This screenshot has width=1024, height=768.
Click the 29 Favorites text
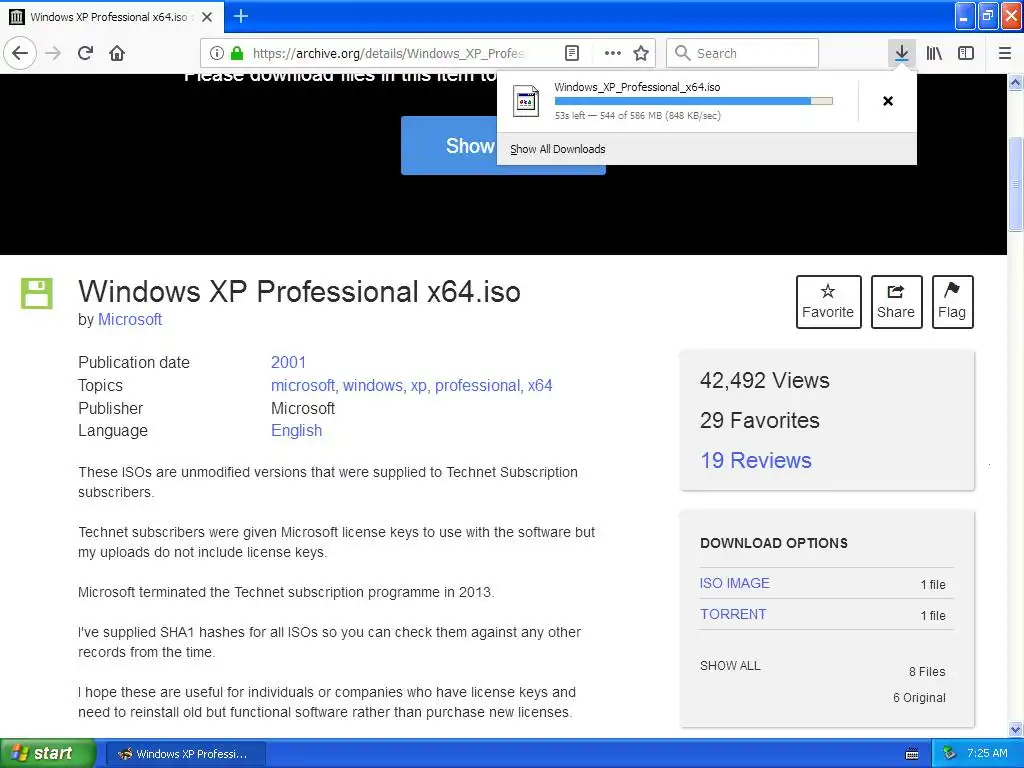pyautogui.click(x=760, y=421)
